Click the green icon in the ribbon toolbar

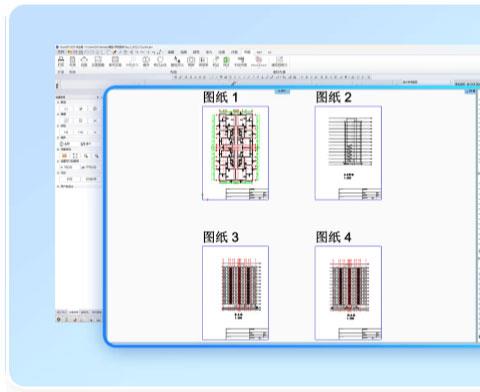[x=226, y=61]
